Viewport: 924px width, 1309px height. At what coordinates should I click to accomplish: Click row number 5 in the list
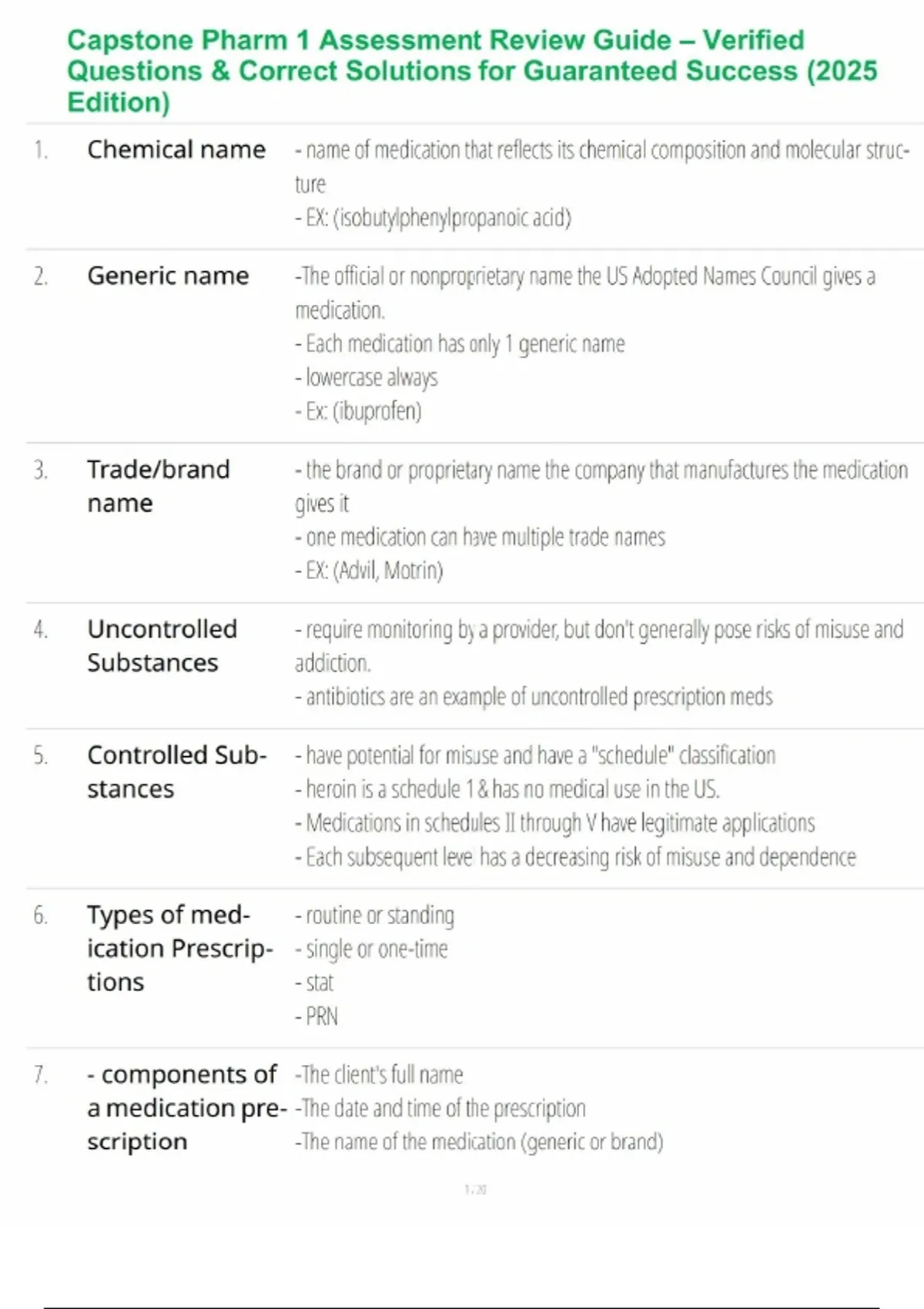click(x=41, y=756)
